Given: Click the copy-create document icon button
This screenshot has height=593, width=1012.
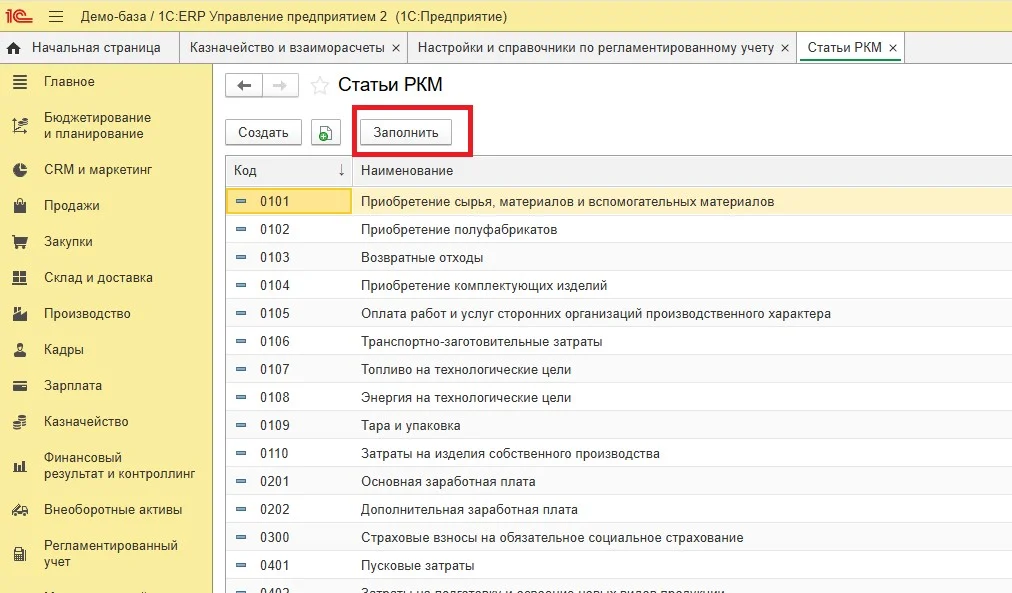Looking at the screenshot, I should pyautogui.click(x=325, y=132).
